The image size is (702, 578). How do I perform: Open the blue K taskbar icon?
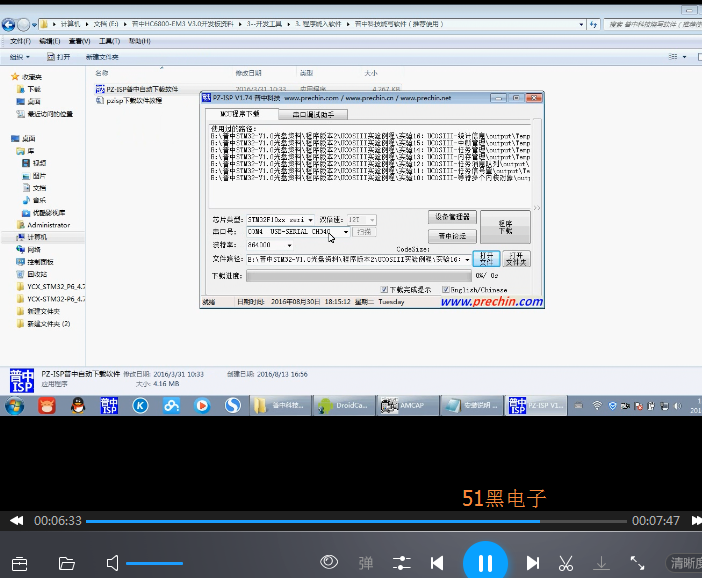140,406
